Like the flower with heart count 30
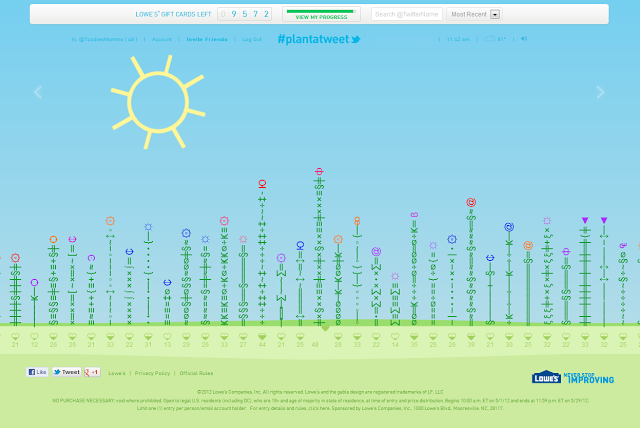This screenshot has height=428, width=640. pyautogui.click(x=509, y=337)
